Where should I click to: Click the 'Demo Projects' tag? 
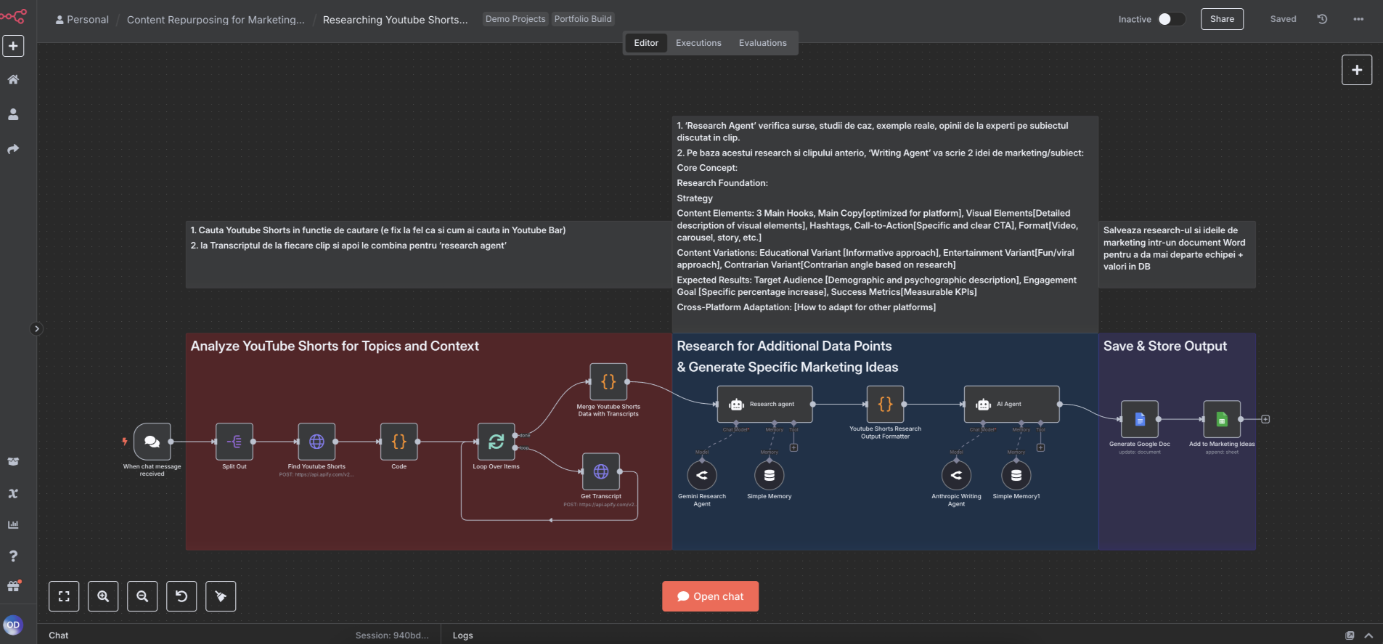[515, 19]
